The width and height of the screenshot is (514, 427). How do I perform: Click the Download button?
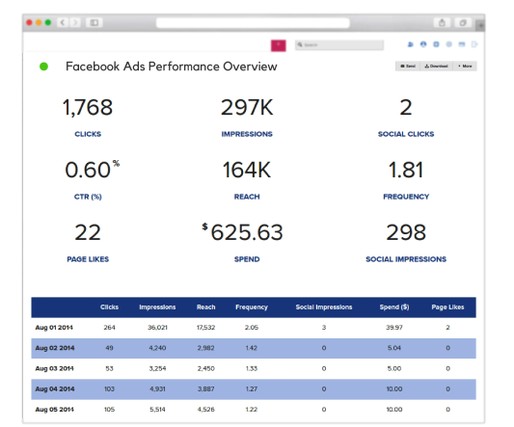tap(436, 66)
